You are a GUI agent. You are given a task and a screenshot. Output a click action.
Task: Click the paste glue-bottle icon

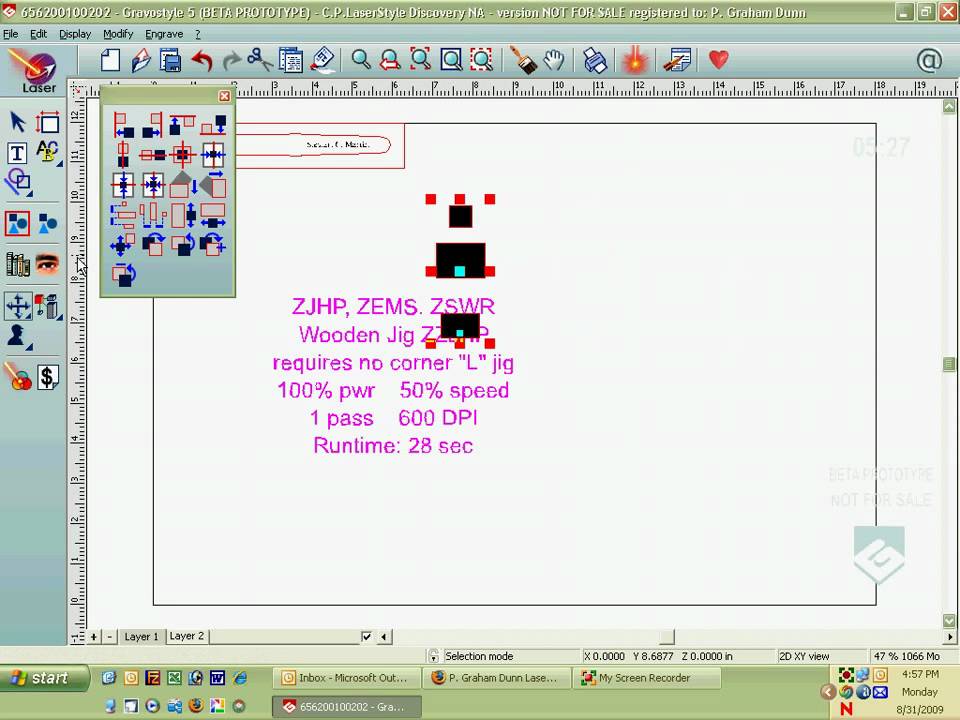pyautogui.click(x=322, y=60)
